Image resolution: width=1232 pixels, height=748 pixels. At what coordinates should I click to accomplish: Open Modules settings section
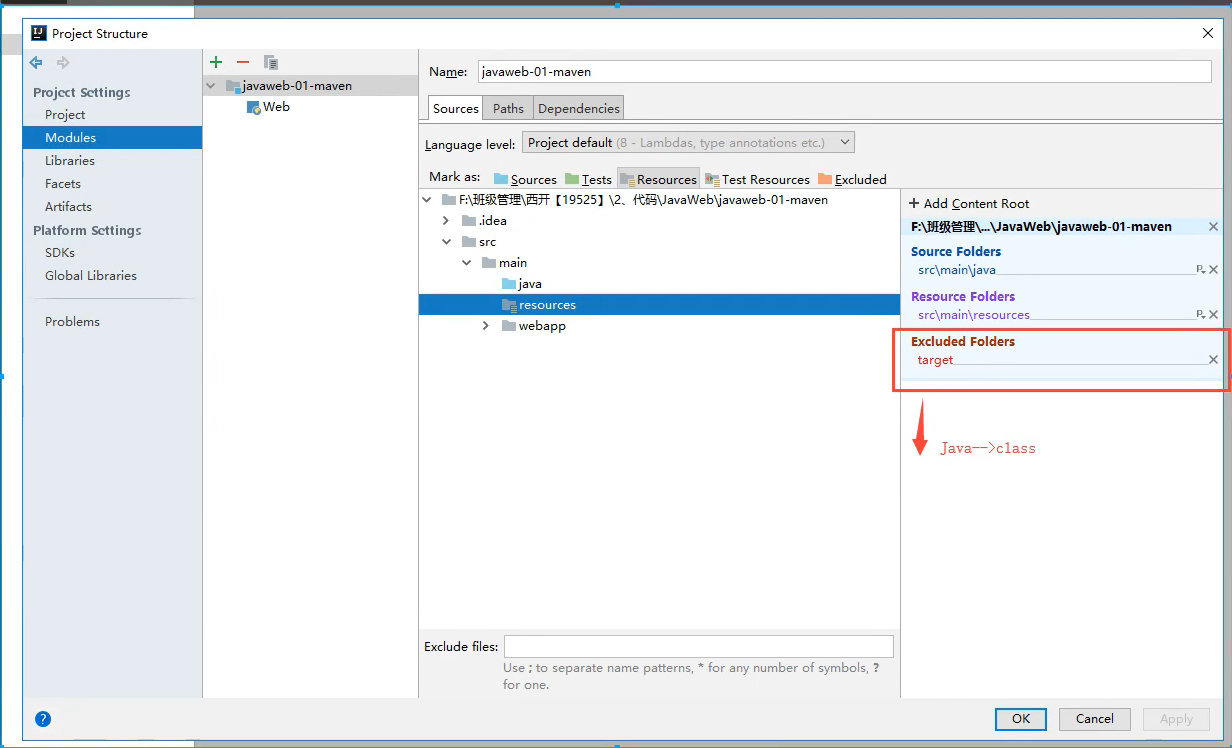coord(70,138)
